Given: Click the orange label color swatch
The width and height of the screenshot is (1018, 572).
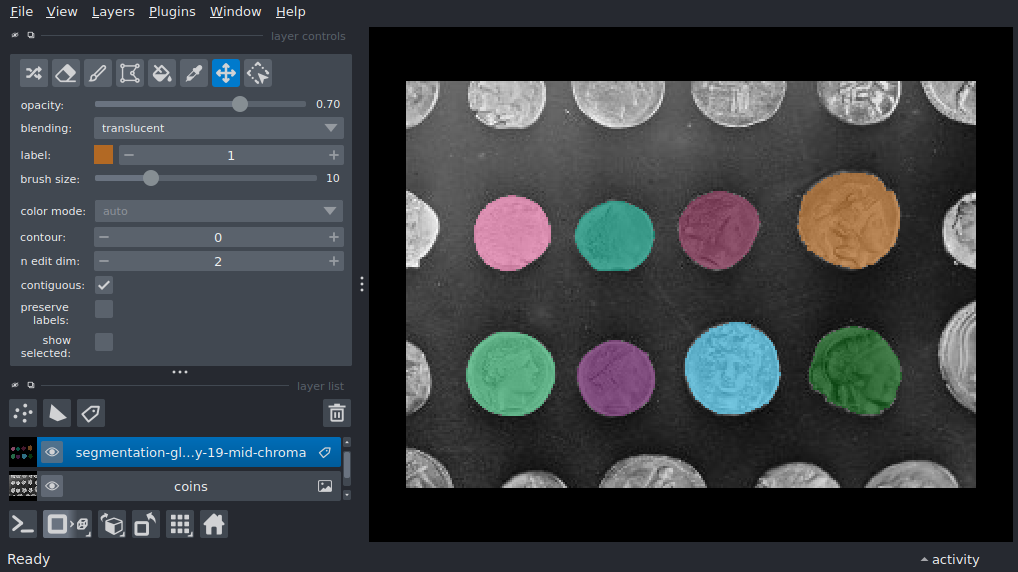Looking at the screenshot, I should click(103, 155).
